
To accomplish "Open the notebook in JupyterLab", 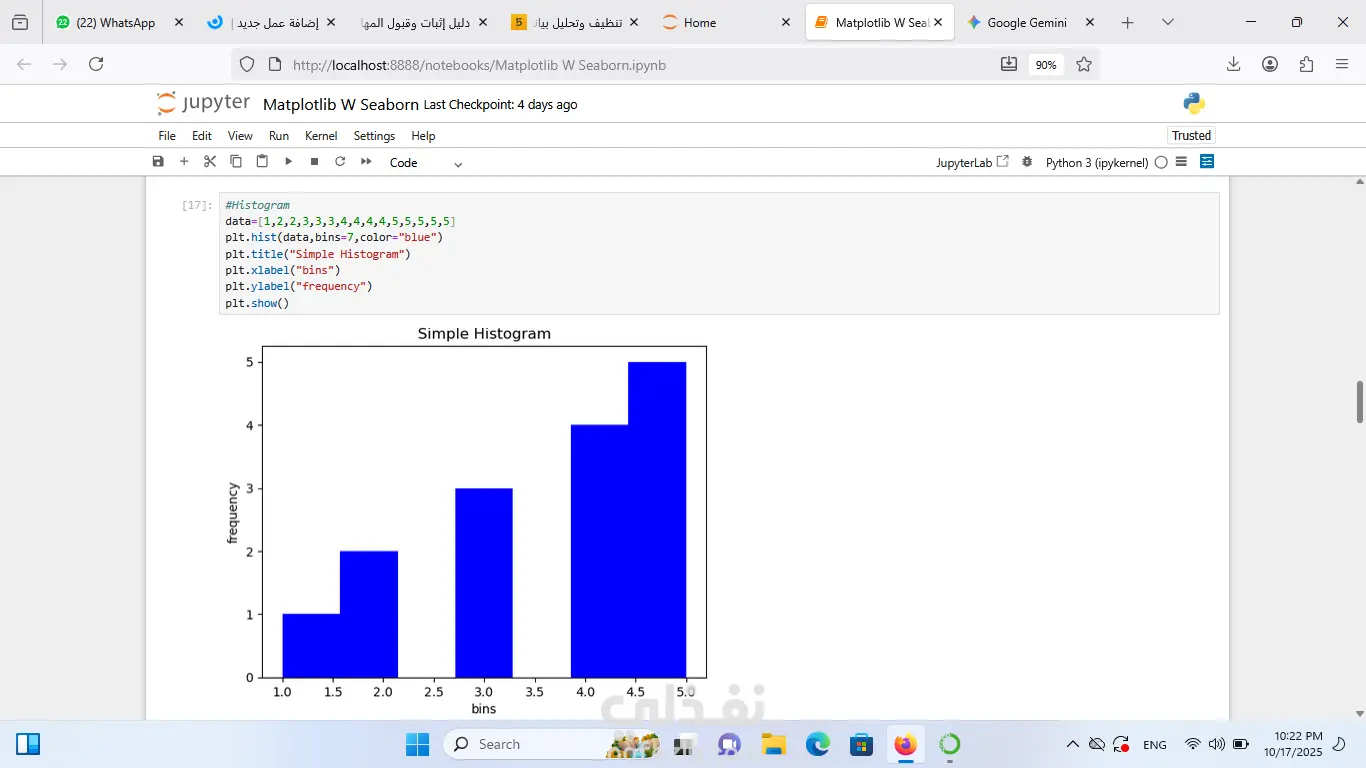I will [972, 162].
